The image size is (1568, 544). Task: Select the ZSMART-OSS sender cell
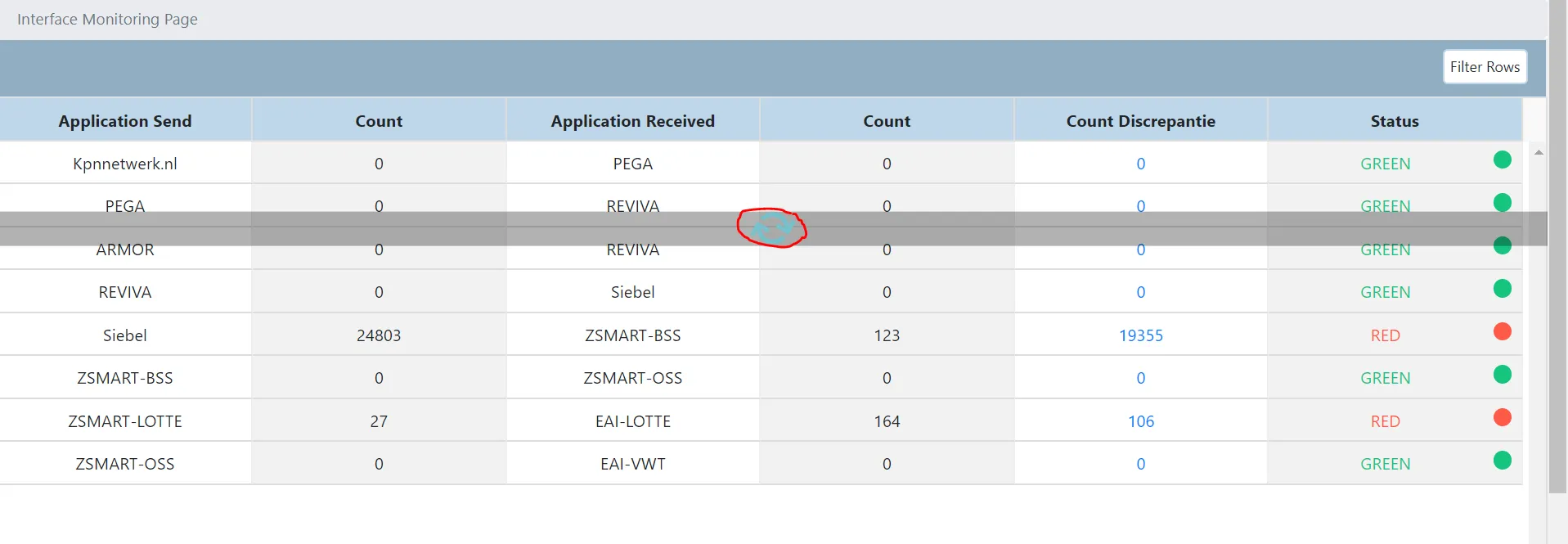pos(125,464)
